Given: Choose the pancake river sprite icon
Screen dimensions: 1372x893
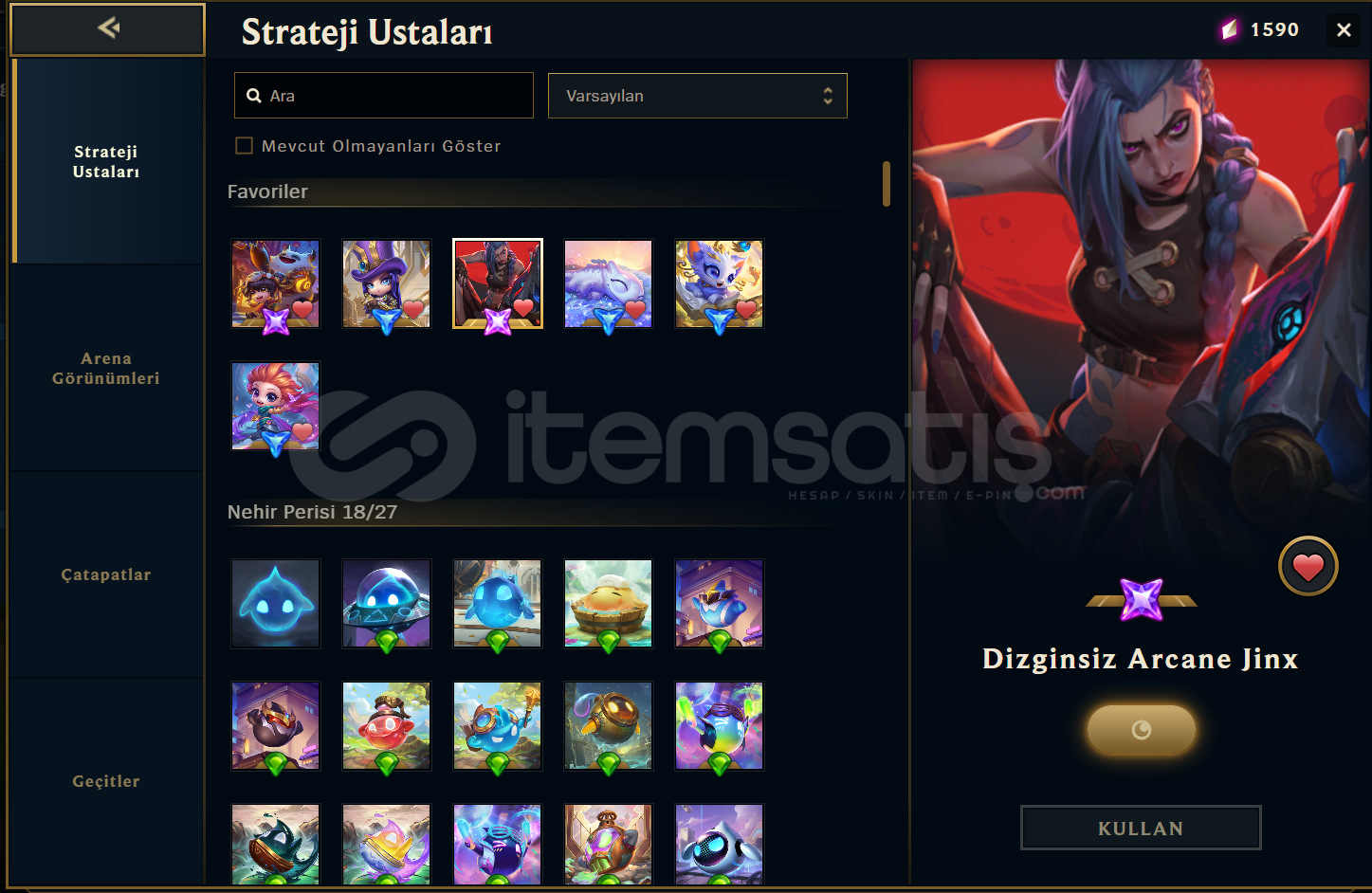Looking at the screenshot, I should 609,603.
